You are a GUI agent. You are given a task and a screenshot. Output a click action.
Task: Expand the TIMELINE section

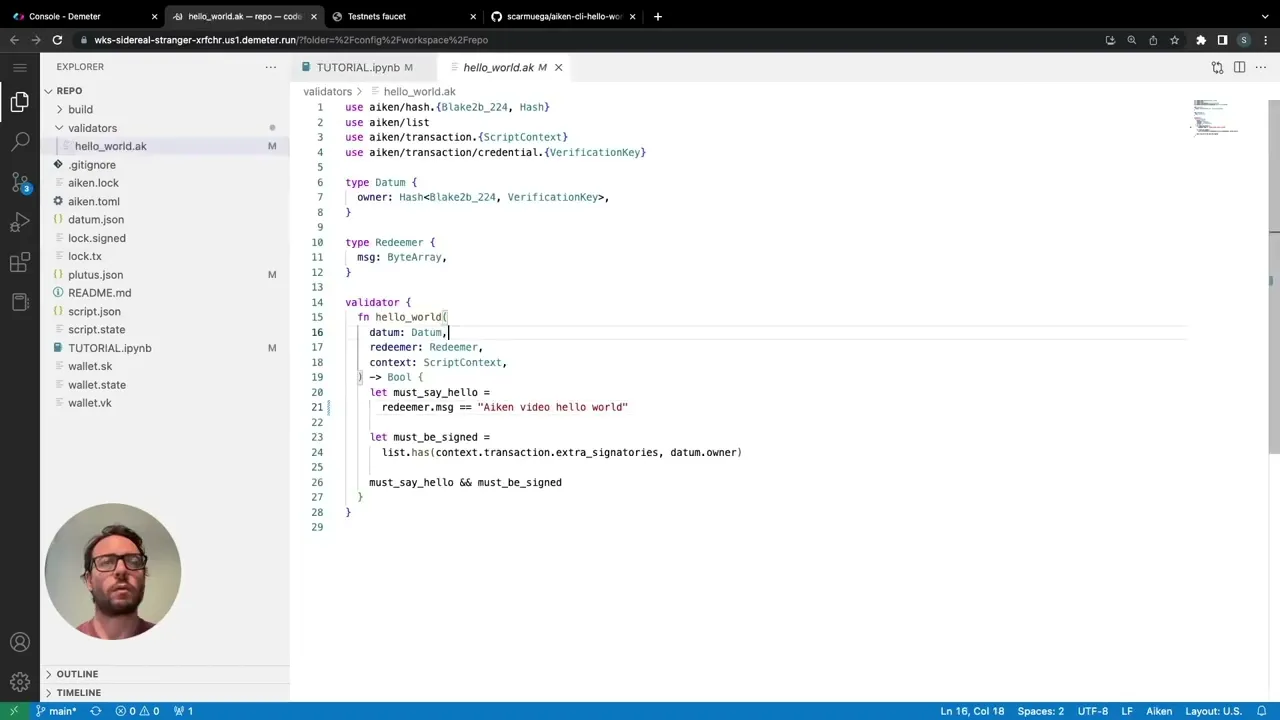[78, 692]
